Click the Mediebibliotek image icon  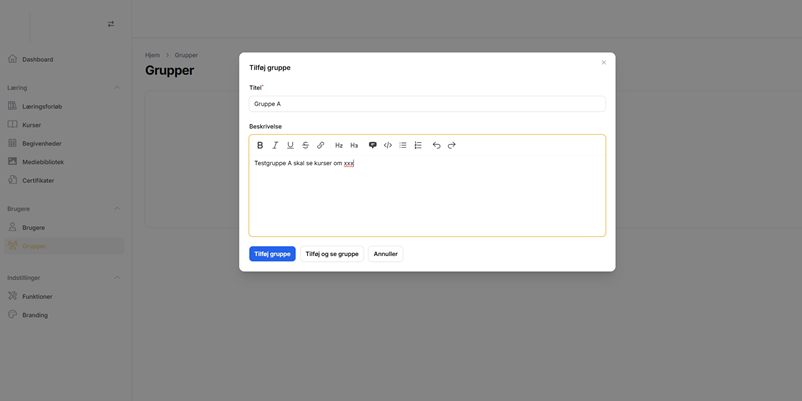[x=13, y=162]
